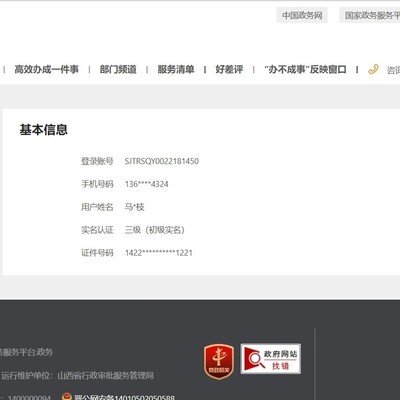Click the 实名认证 label
The height and width of the screenshot is (400, 400).
pyautogui.click(x=97, y=230)
